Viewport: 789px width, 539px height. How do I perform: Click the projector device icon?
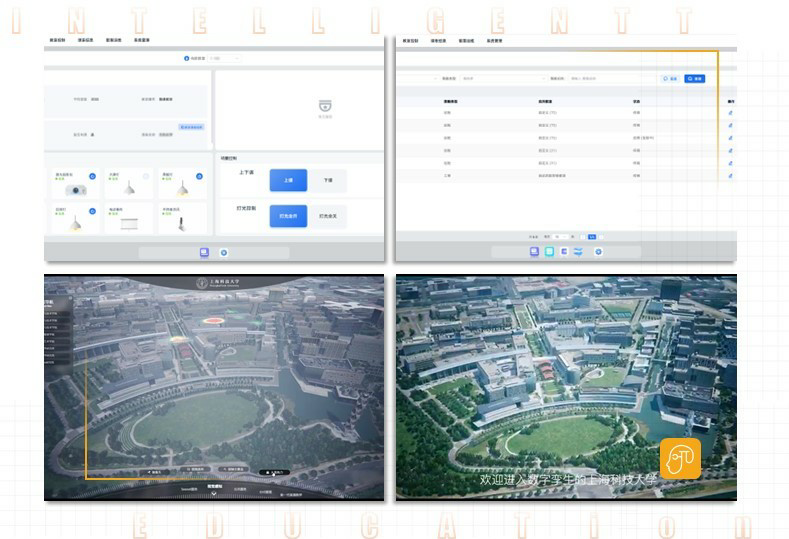click(x=75, y=190)
